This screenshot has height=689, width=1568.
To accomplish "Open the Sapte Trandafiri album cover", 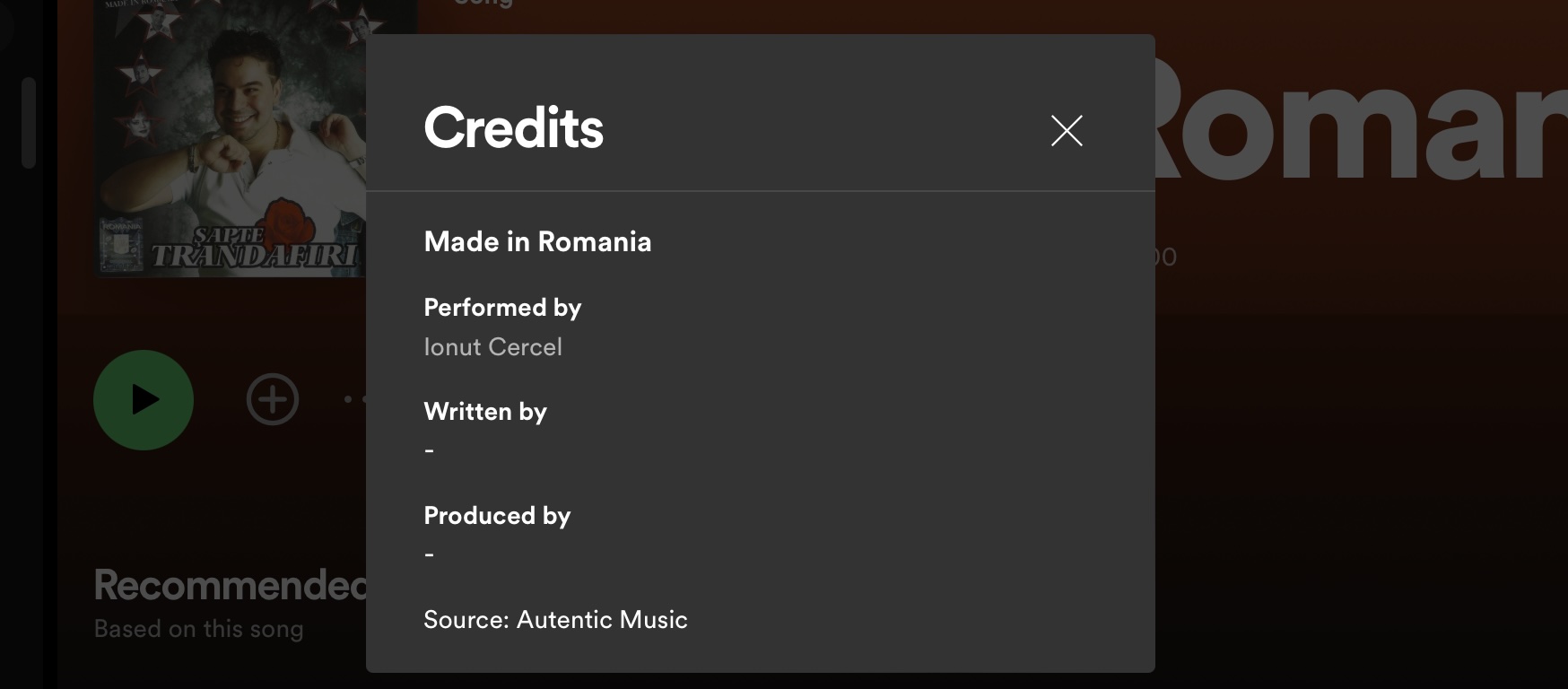I will tap(230, 139).
